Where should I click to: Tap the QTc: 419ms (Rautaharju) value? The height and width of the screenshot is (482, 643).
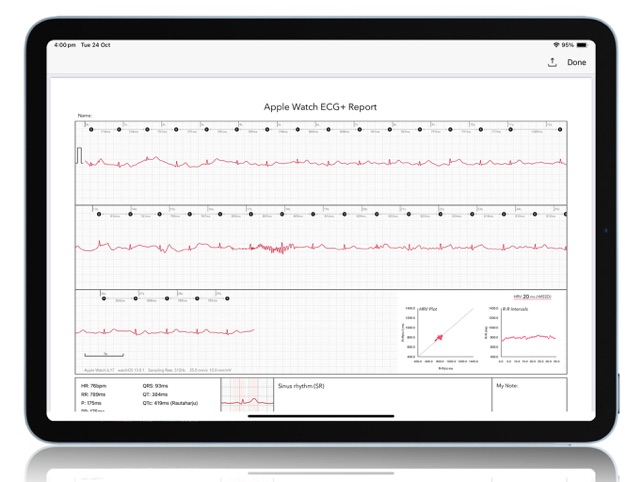point(170,403)
